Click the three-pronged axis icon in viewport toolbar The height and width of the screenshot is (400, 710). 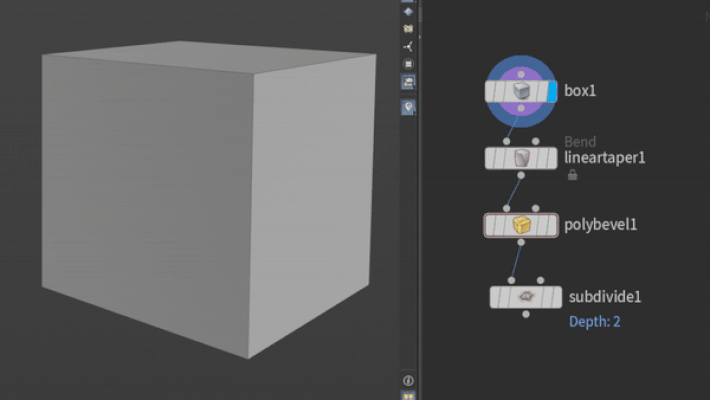pos(408,47)
